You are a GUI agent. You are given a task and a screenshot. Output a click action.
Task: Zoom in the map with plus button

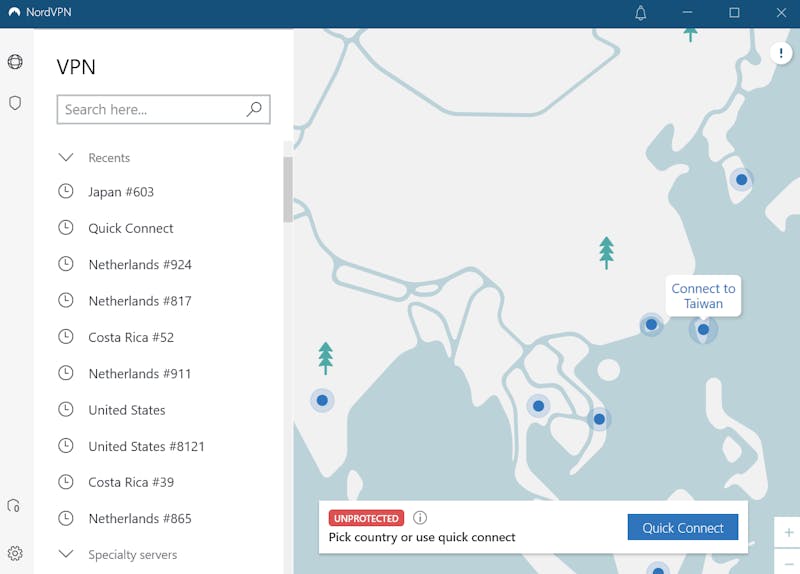[788, 533]
